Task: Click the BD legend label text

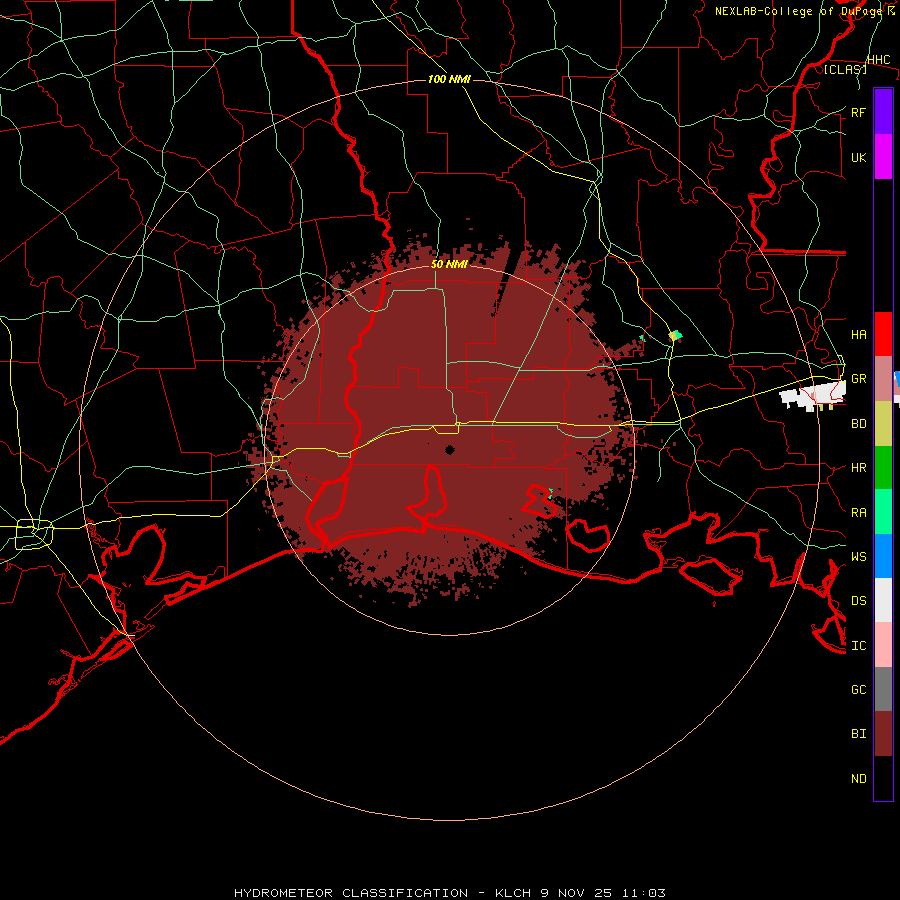Action: click(x=859, y=424)
